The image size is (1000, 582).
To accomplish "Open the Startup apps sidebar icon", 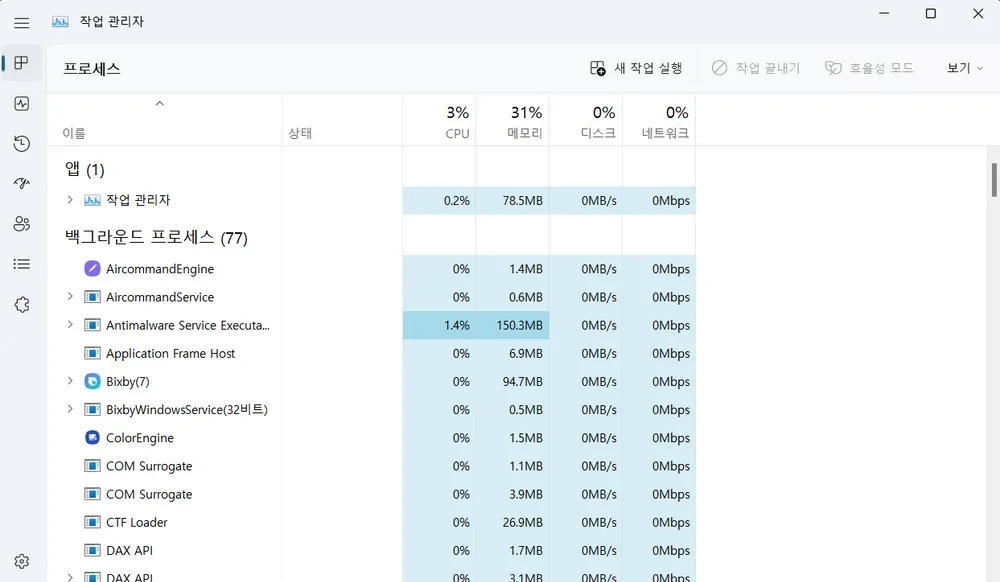I will tap(22, 184).
